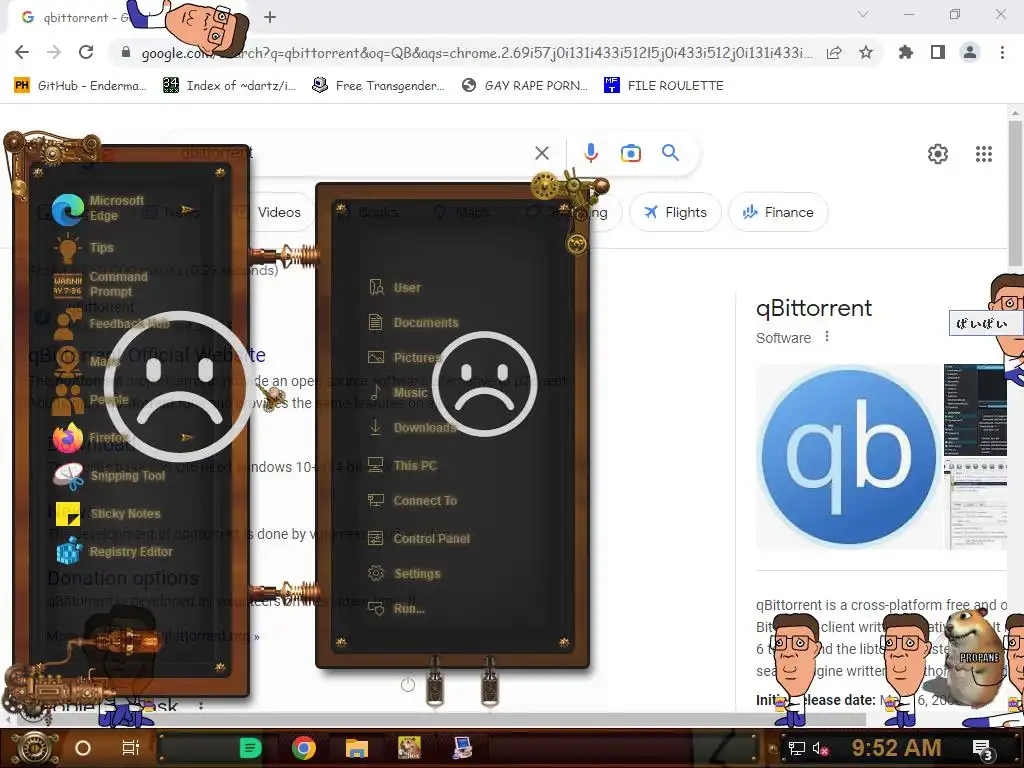This screenshot has width=1024, height=768.
Task: Expand the Firefox jump list arrow
Action: click(187, 437)
